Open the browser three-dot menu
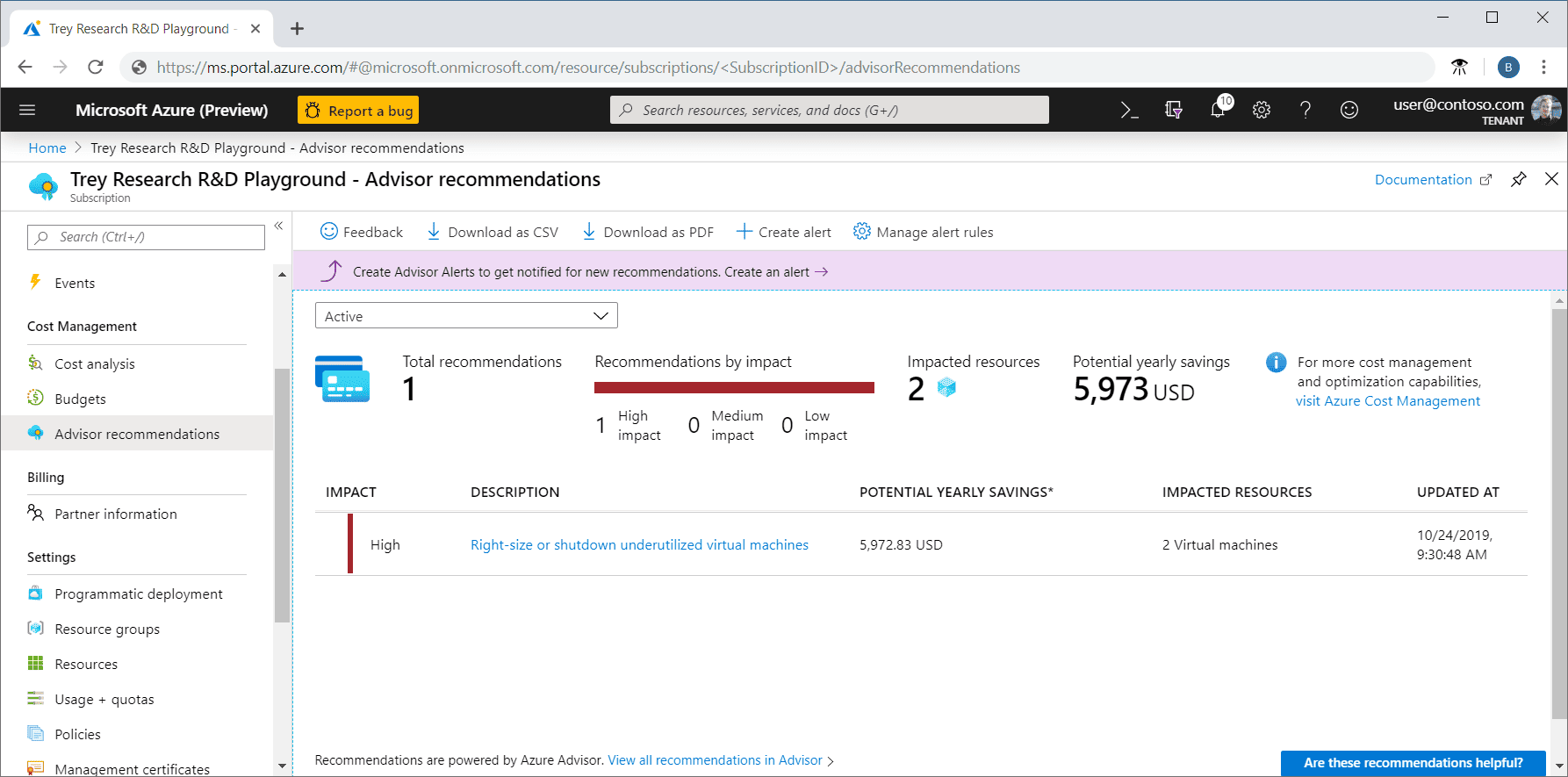1568x777 pixels. click(1543, 68)
